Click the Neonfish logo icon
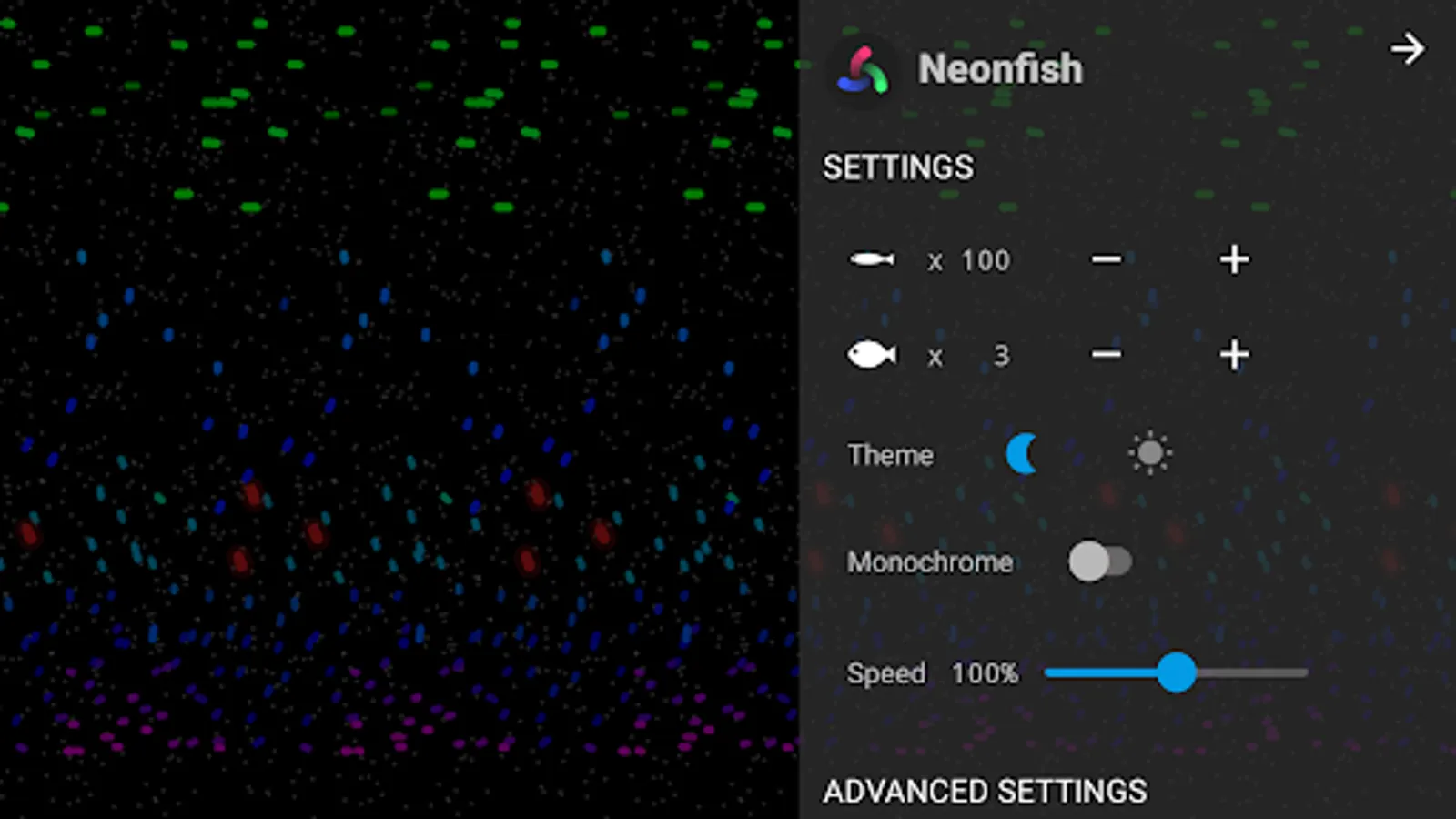 (x=862, y=70)
